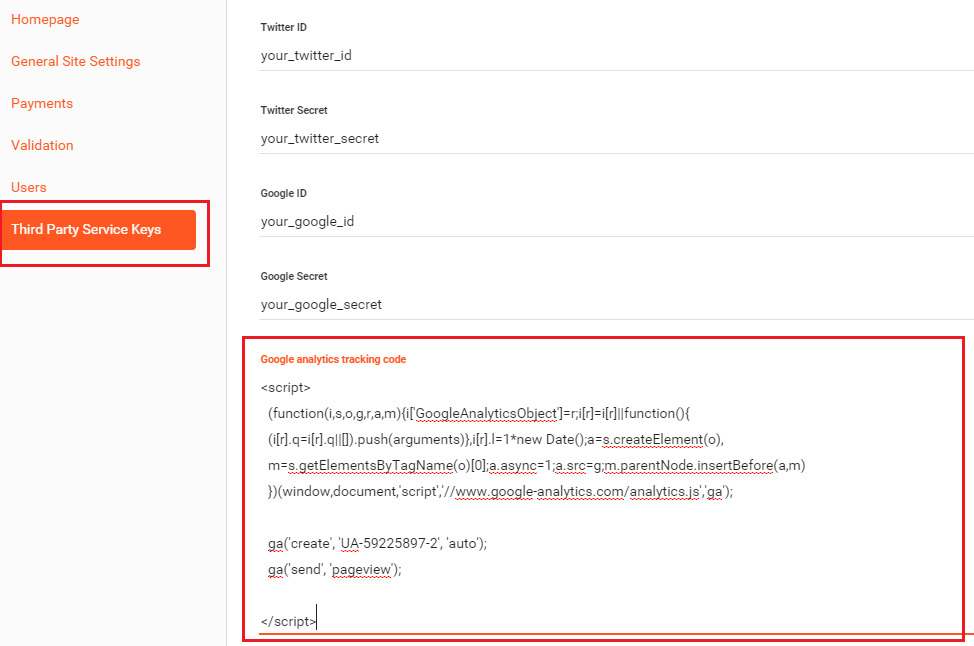Click the Google analytics tracking code label
Viewport: 974px width, 646px height.
(x=333, y=359)
